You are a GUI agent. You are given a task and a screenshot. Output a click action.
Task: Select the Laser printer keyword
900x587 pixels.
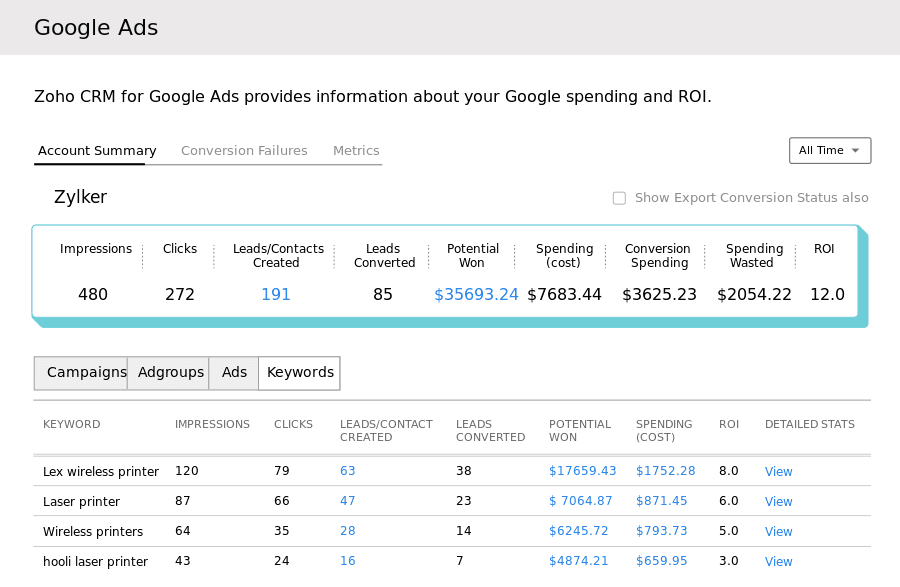[x=81, y=502]
